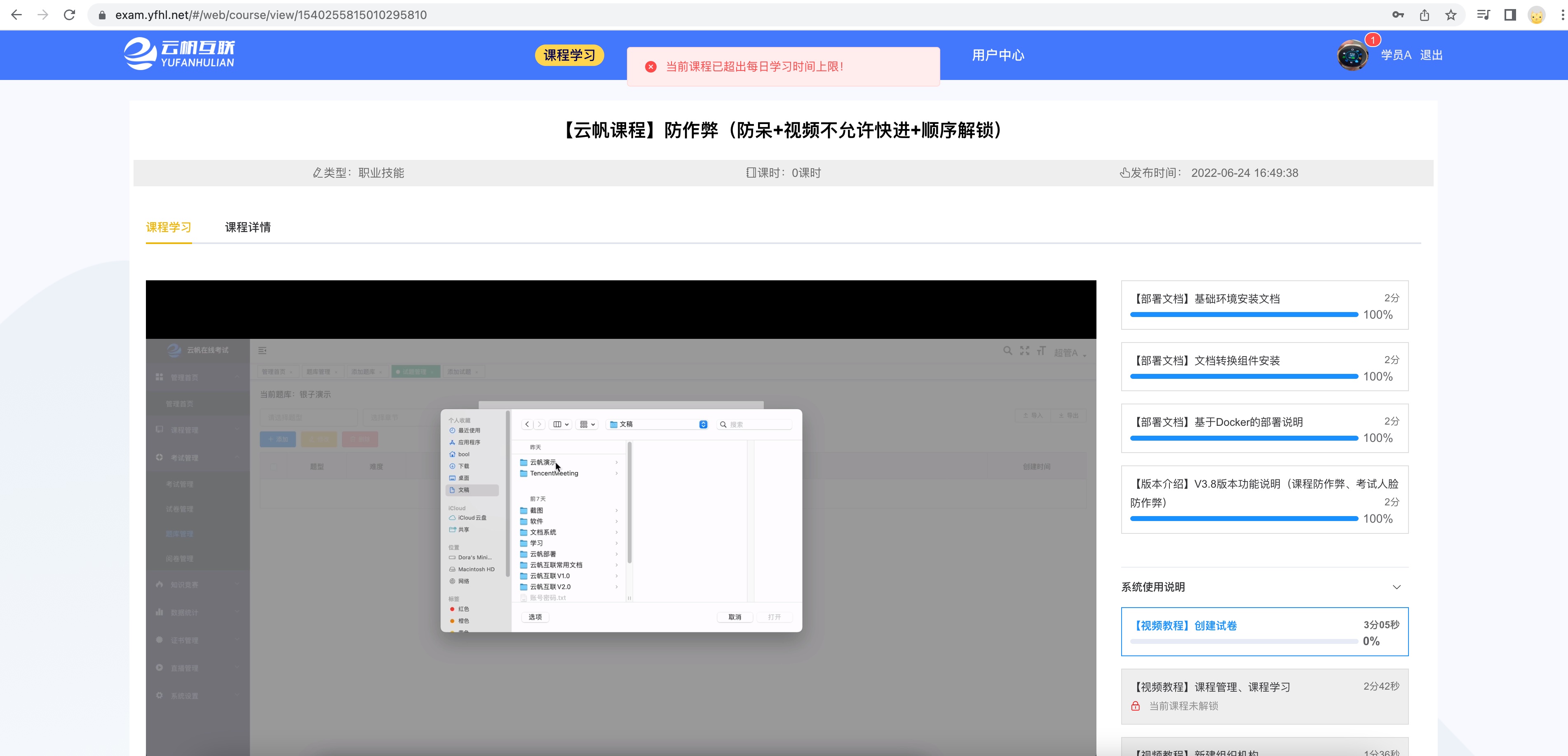Click 选项 in the video file dialog
The image size is (1568, 756).
click(x=535, y=617)
